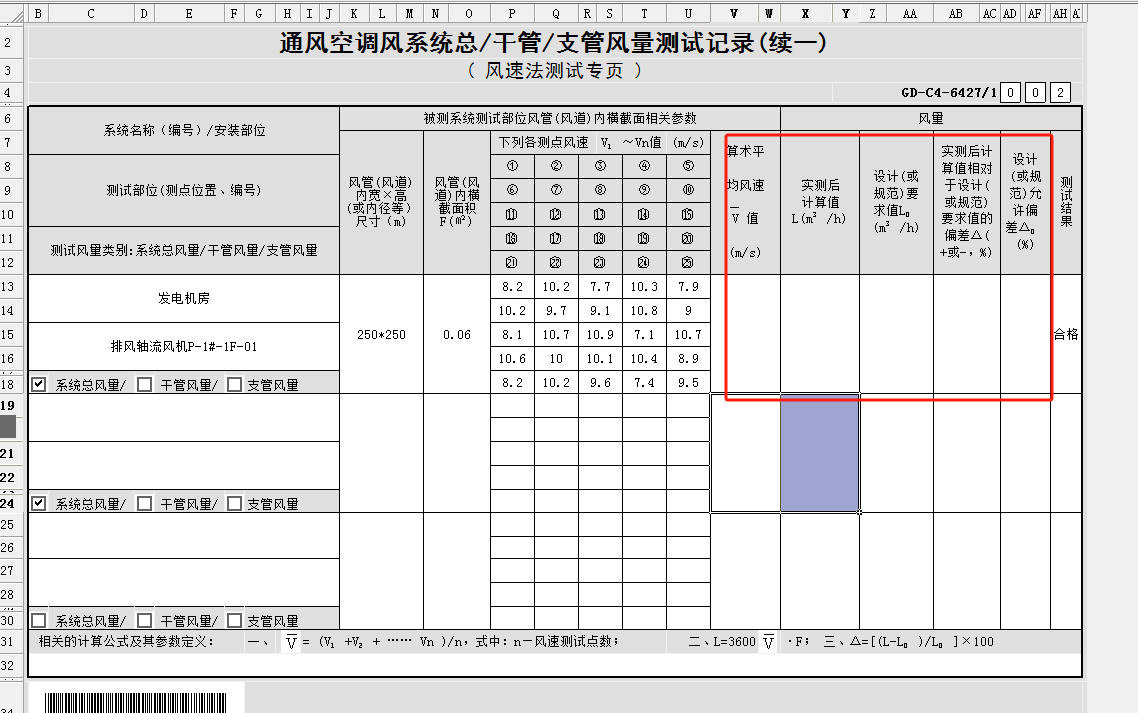Tick 系统总风量 checkbox in row 30
The height and width of the screenshot is (713, 1138).
pos(39,620)
